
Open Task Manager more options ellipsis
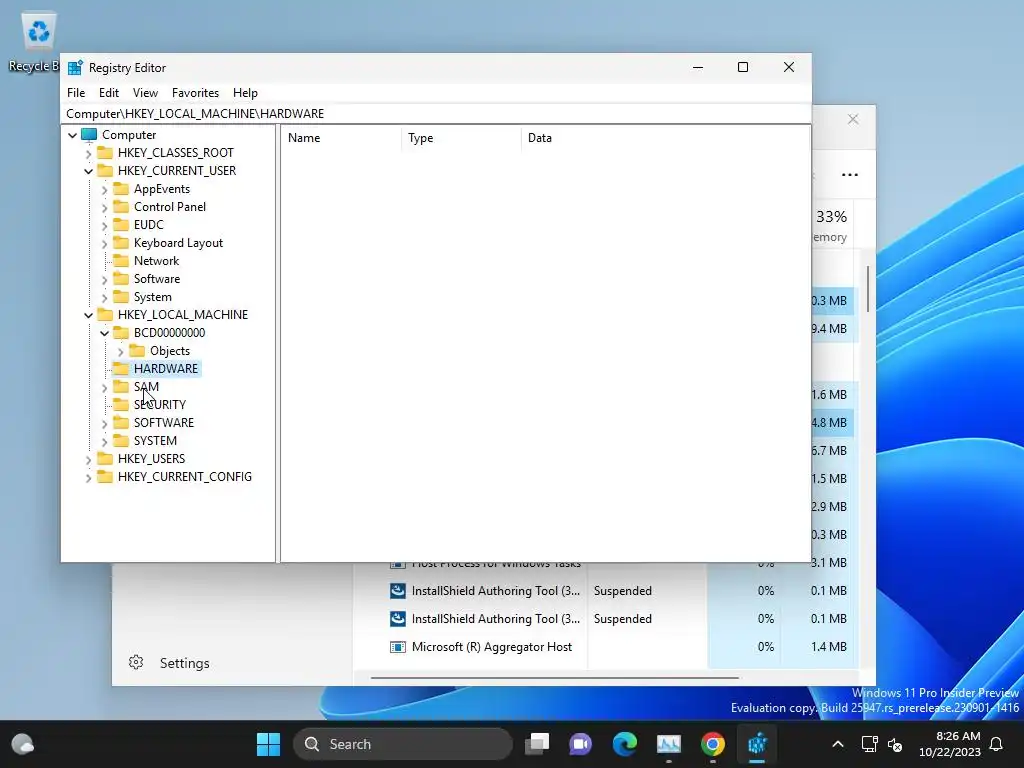point(850,175)
